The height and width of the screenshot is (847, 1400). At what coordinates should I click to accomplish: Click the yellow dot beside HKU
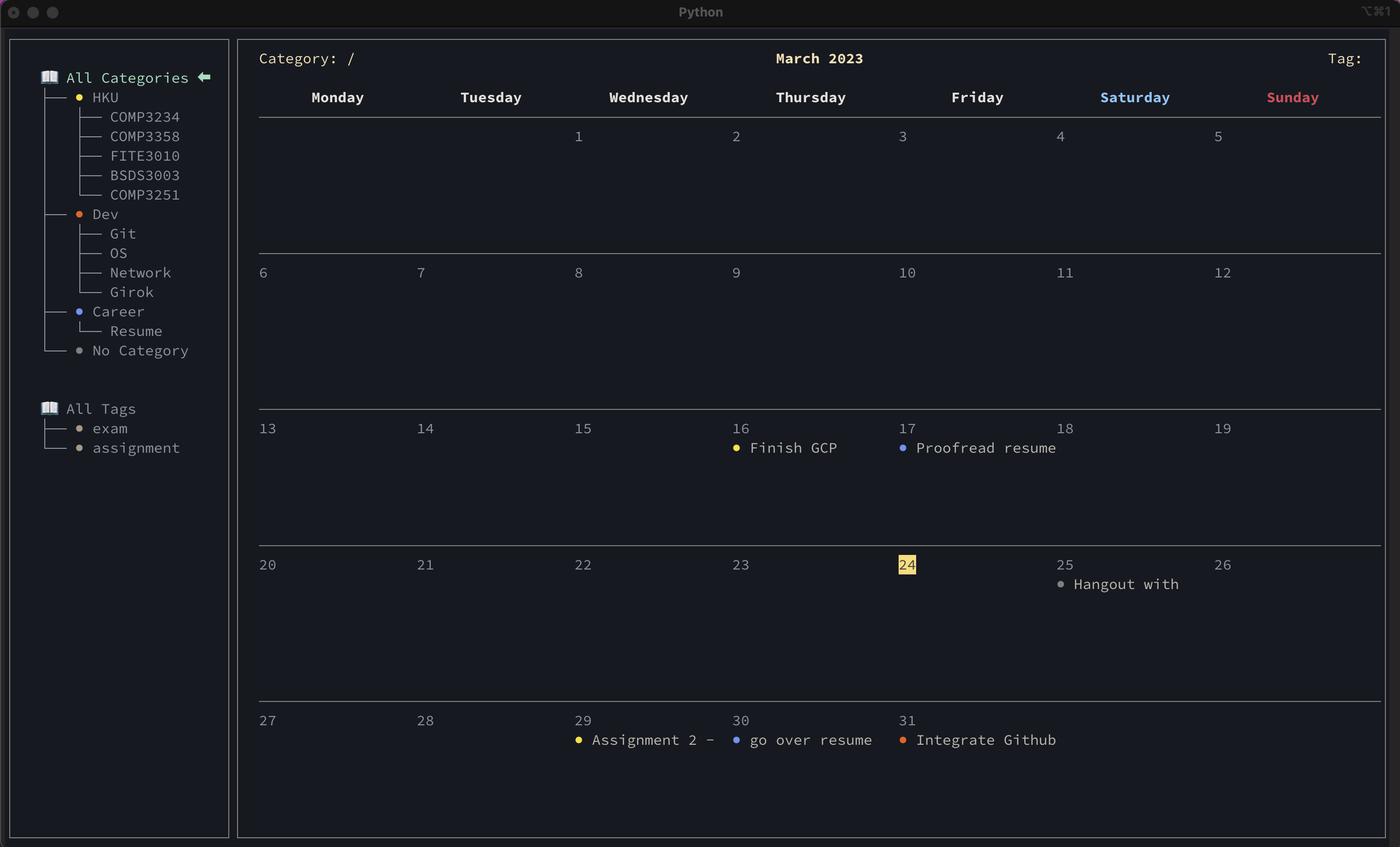79,98
